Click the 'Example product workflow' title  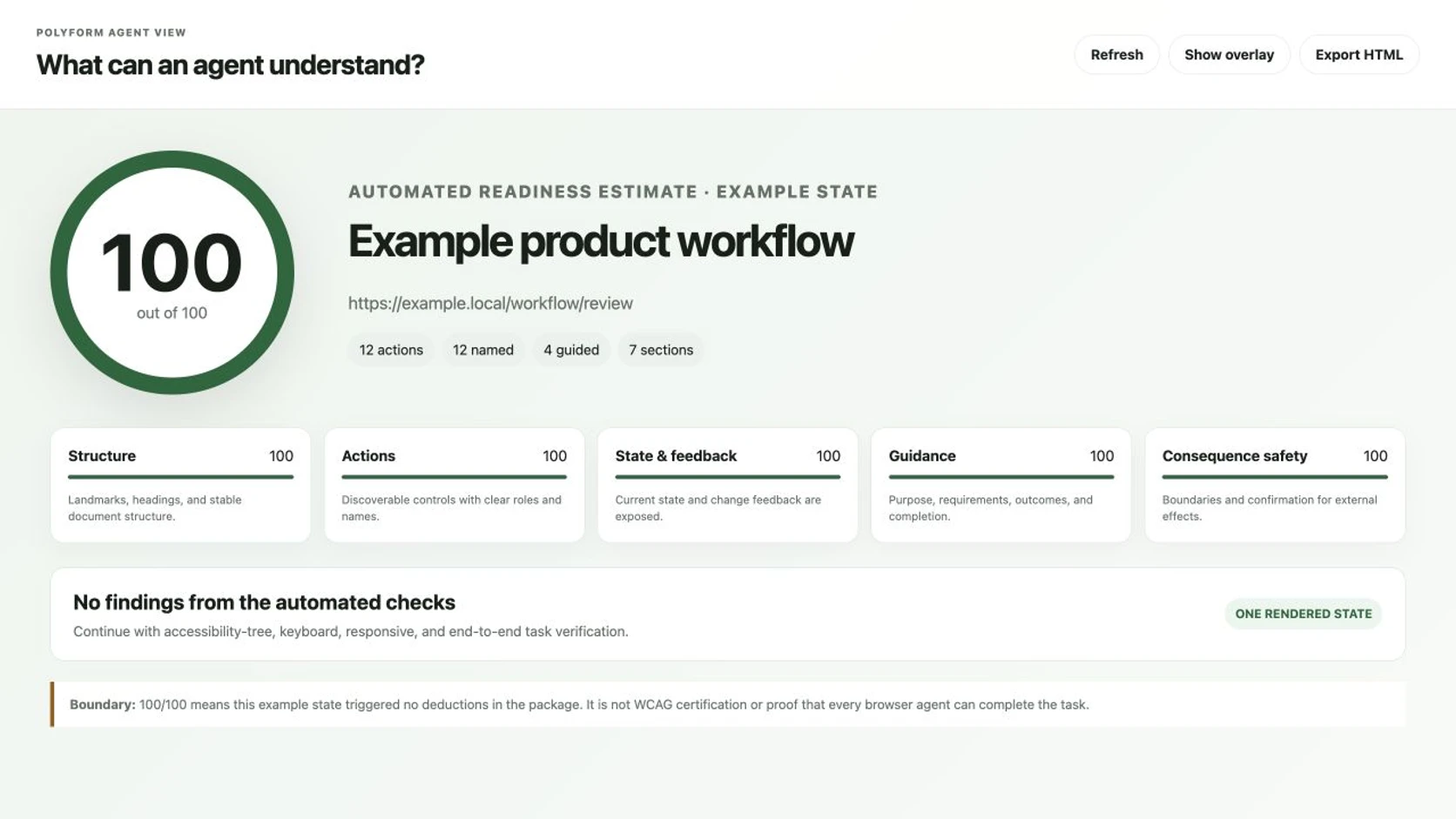point(601,241)
